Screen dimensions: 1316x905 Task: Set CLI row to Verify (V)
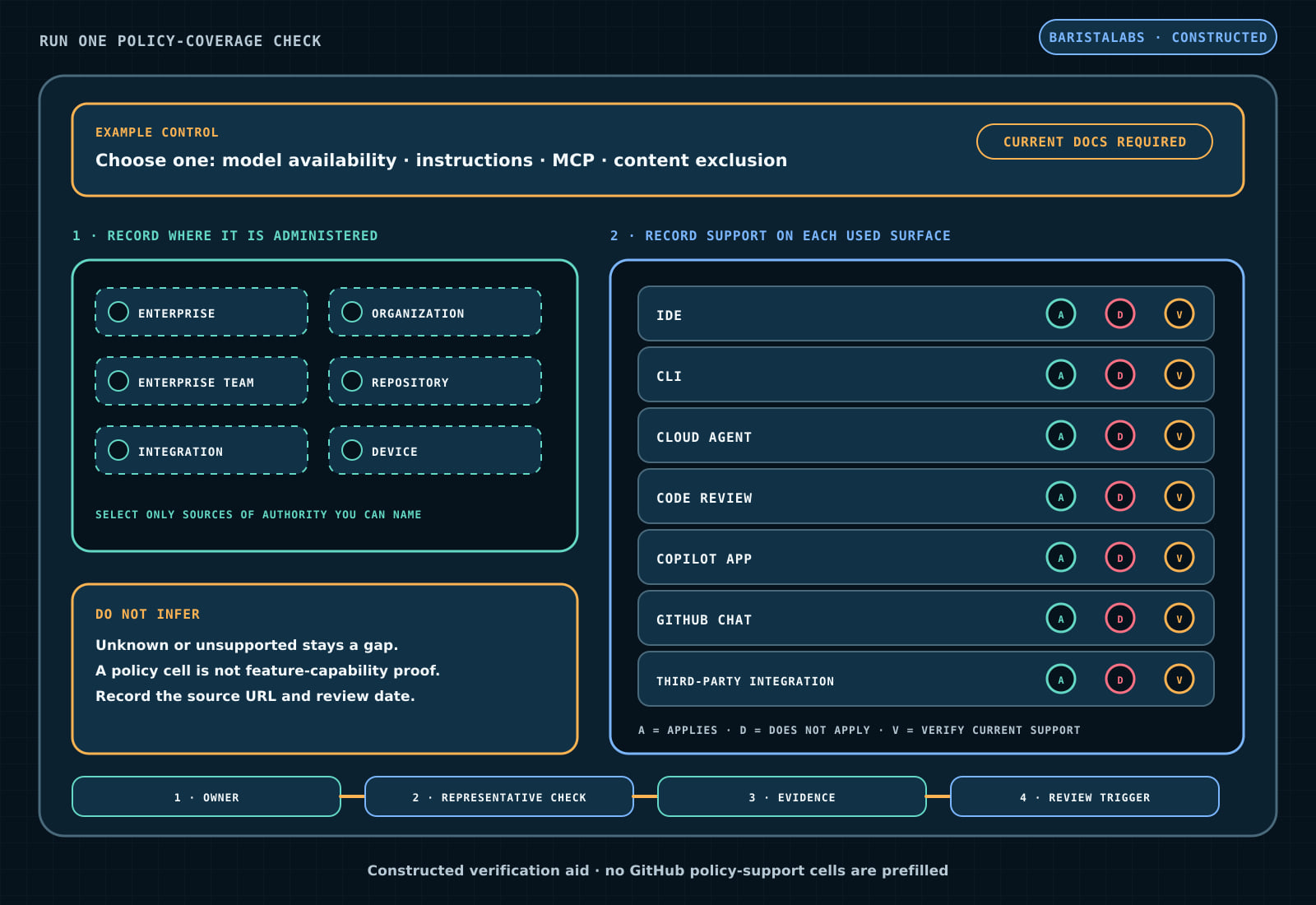[1179, 374]
